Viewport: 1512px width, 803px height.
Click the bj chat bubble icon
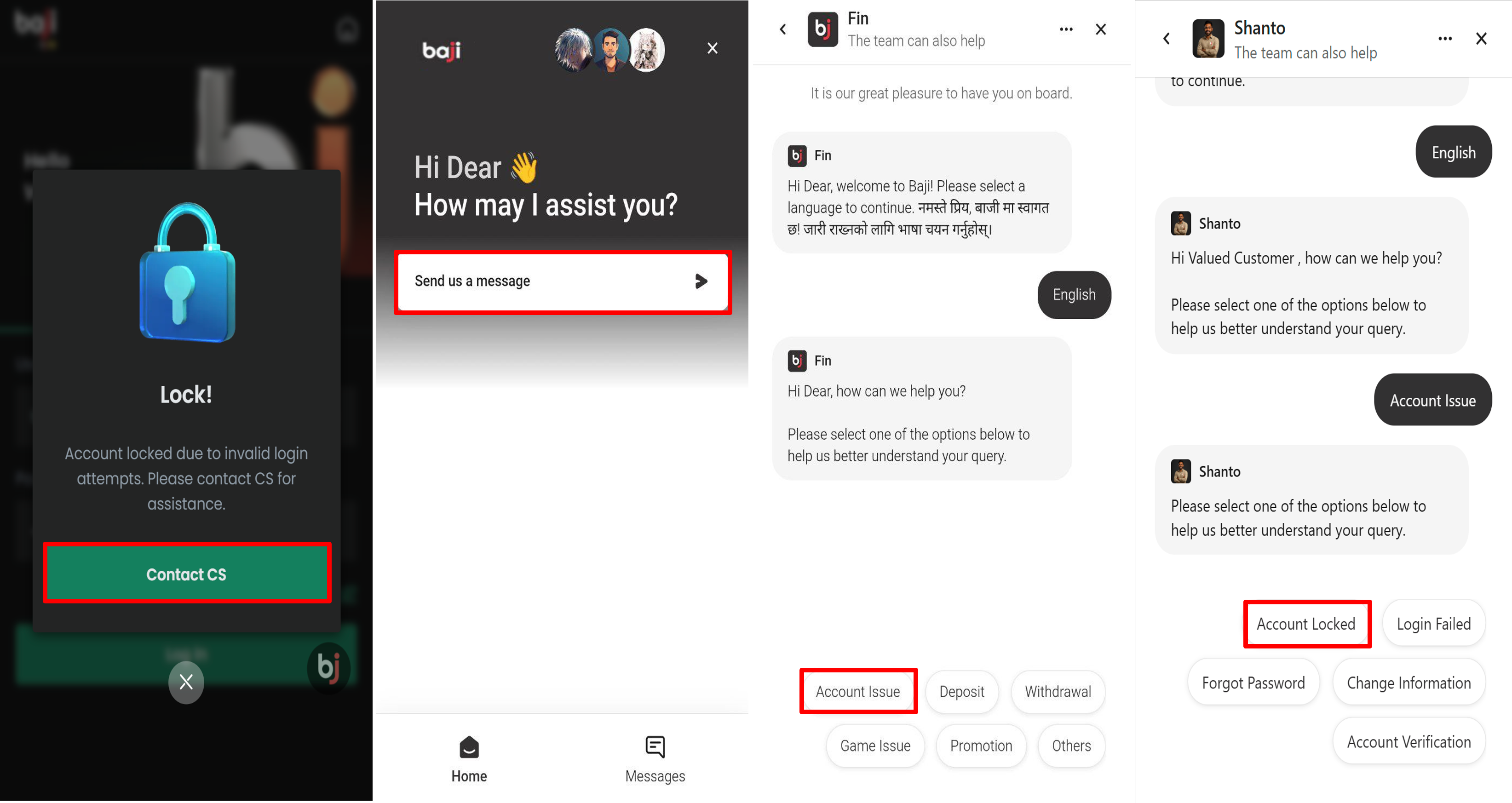click(329, 667)
